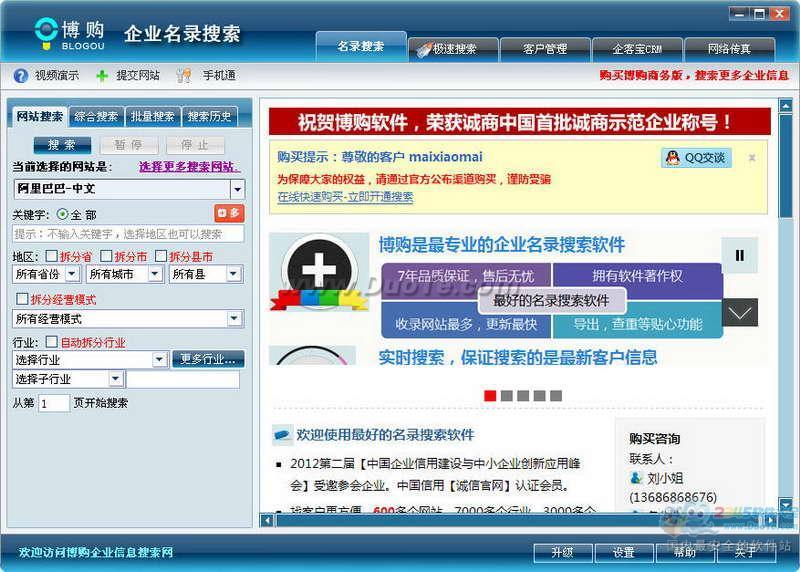Screen dimensions: 800x572
Task: Switch to the 名录搜索 tab
Action: pyautogui.click(x=361, y=47)
